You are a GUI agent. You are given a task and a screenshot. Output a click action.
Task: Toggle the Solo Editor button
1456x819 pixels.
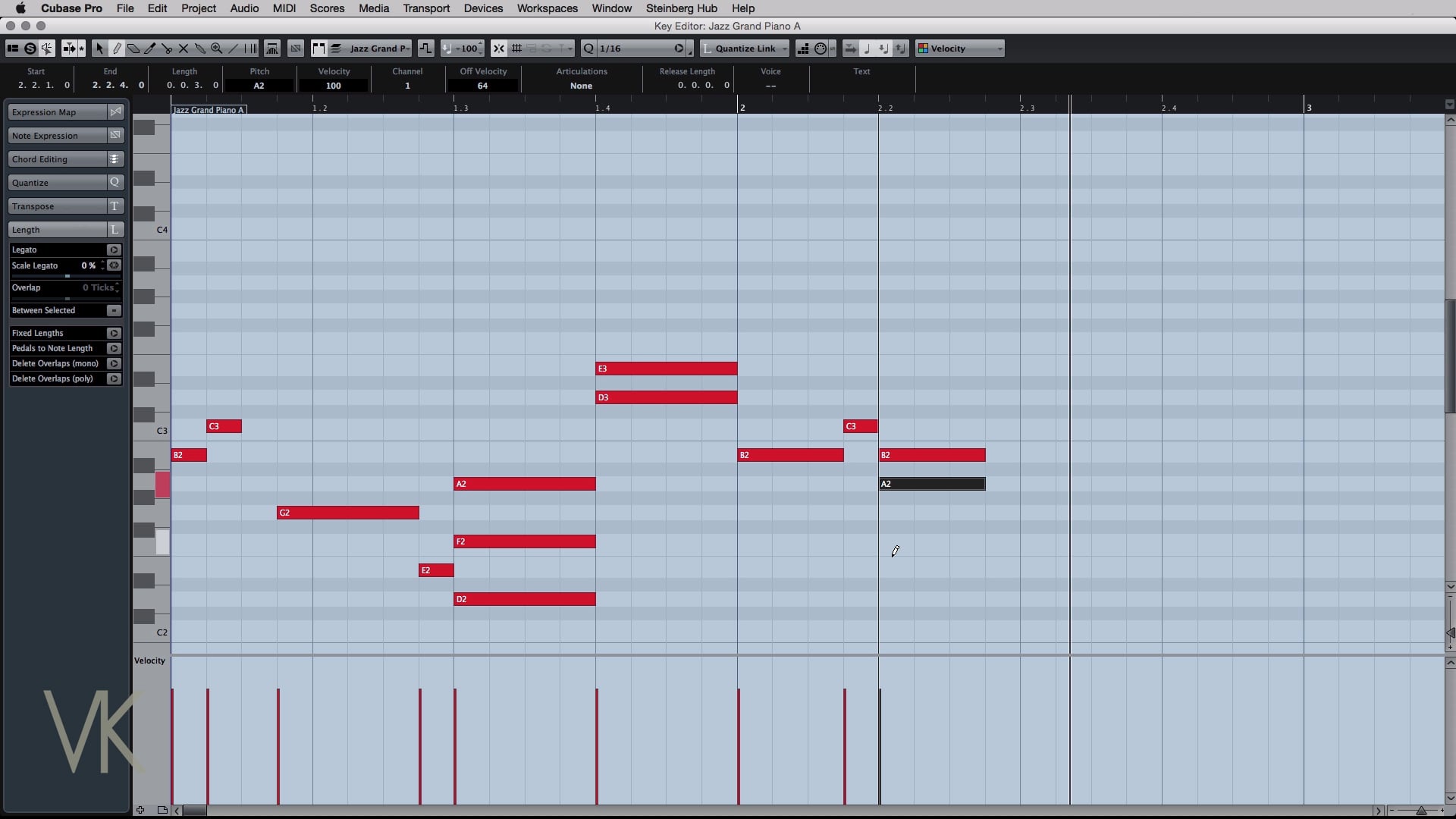pos(30,49)
